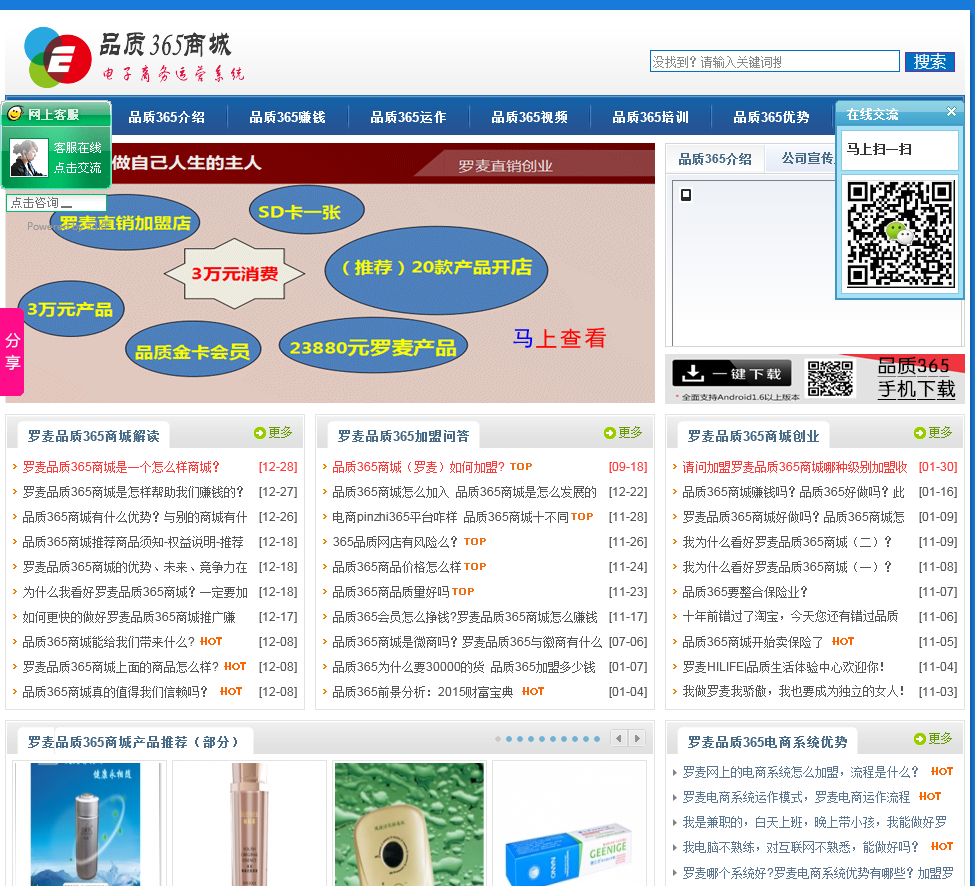The width and height of the screenshot is (975, 886).
Task: Click the 马上扫一扫 text in chat panel
Action: 879,149
